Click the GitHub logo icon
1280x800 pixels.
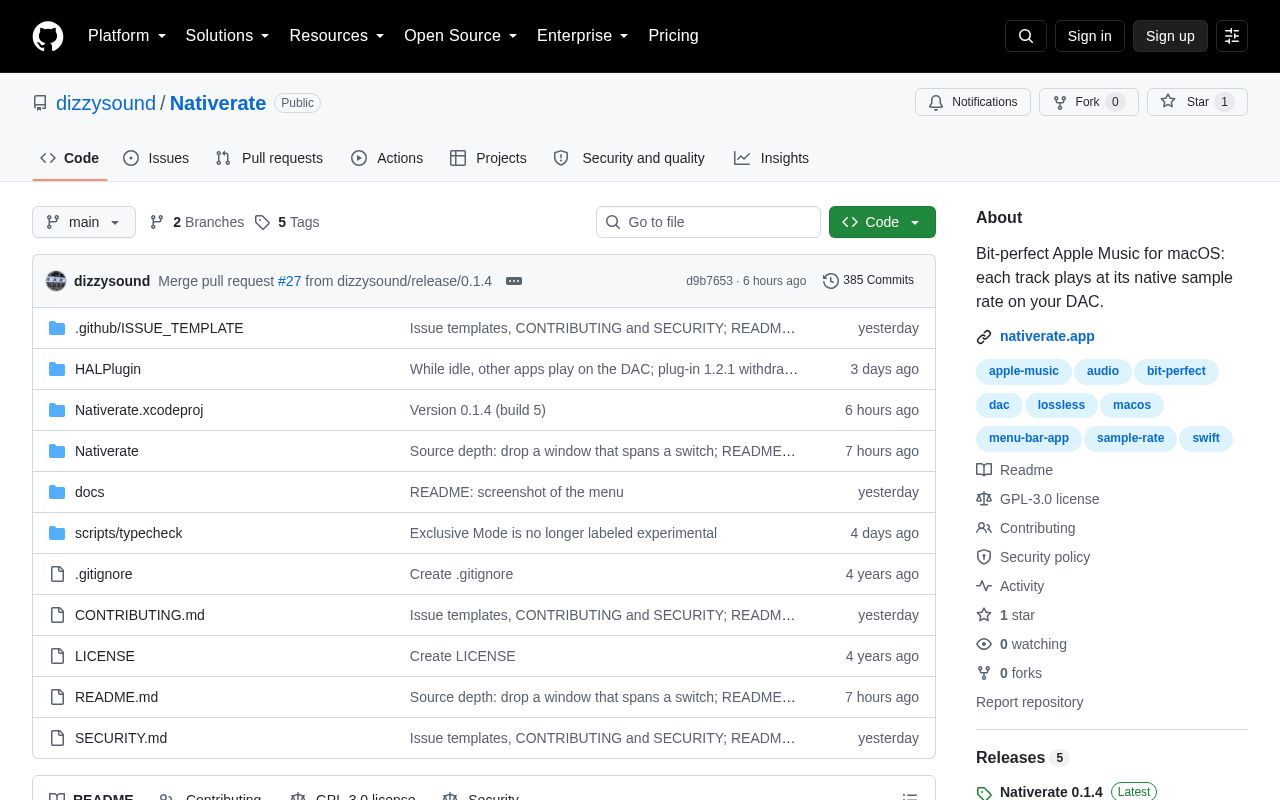point(48,36)
